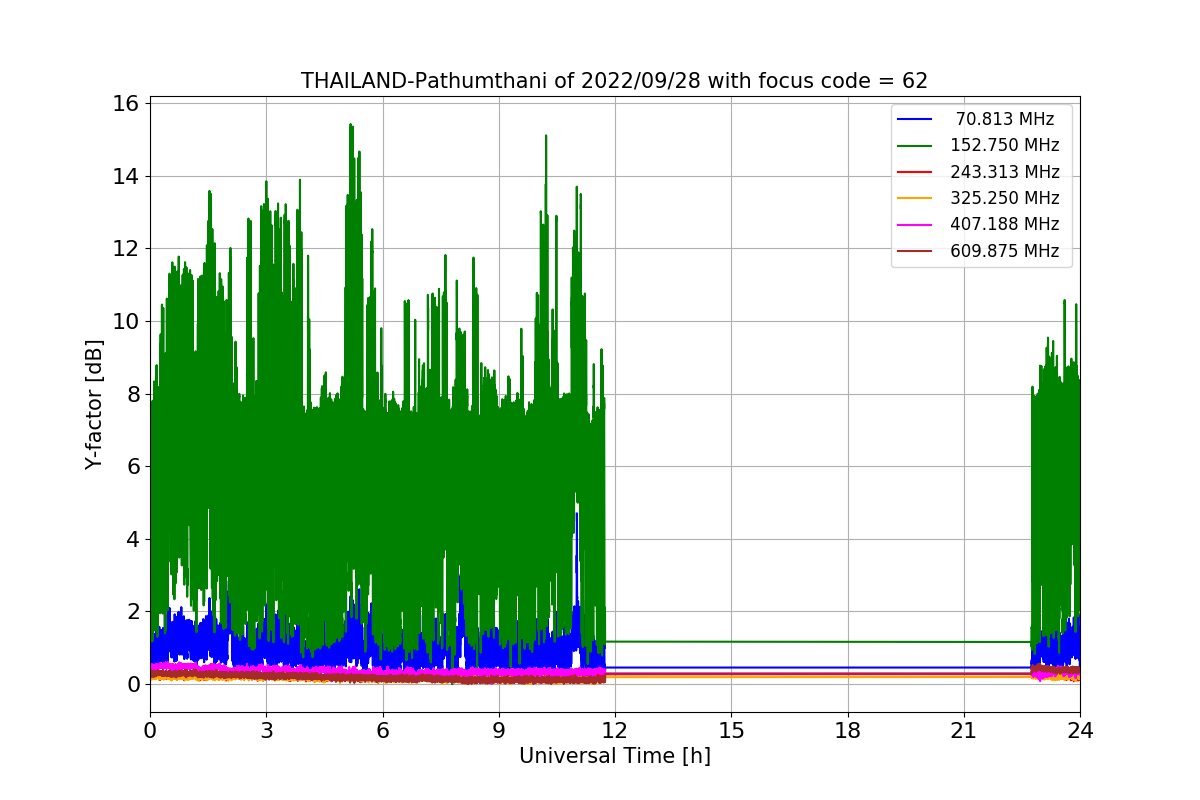This screenshot has height=800, width=1200.
Task: Click the x-axis tick label 24
Action: tap(1079, 731)
